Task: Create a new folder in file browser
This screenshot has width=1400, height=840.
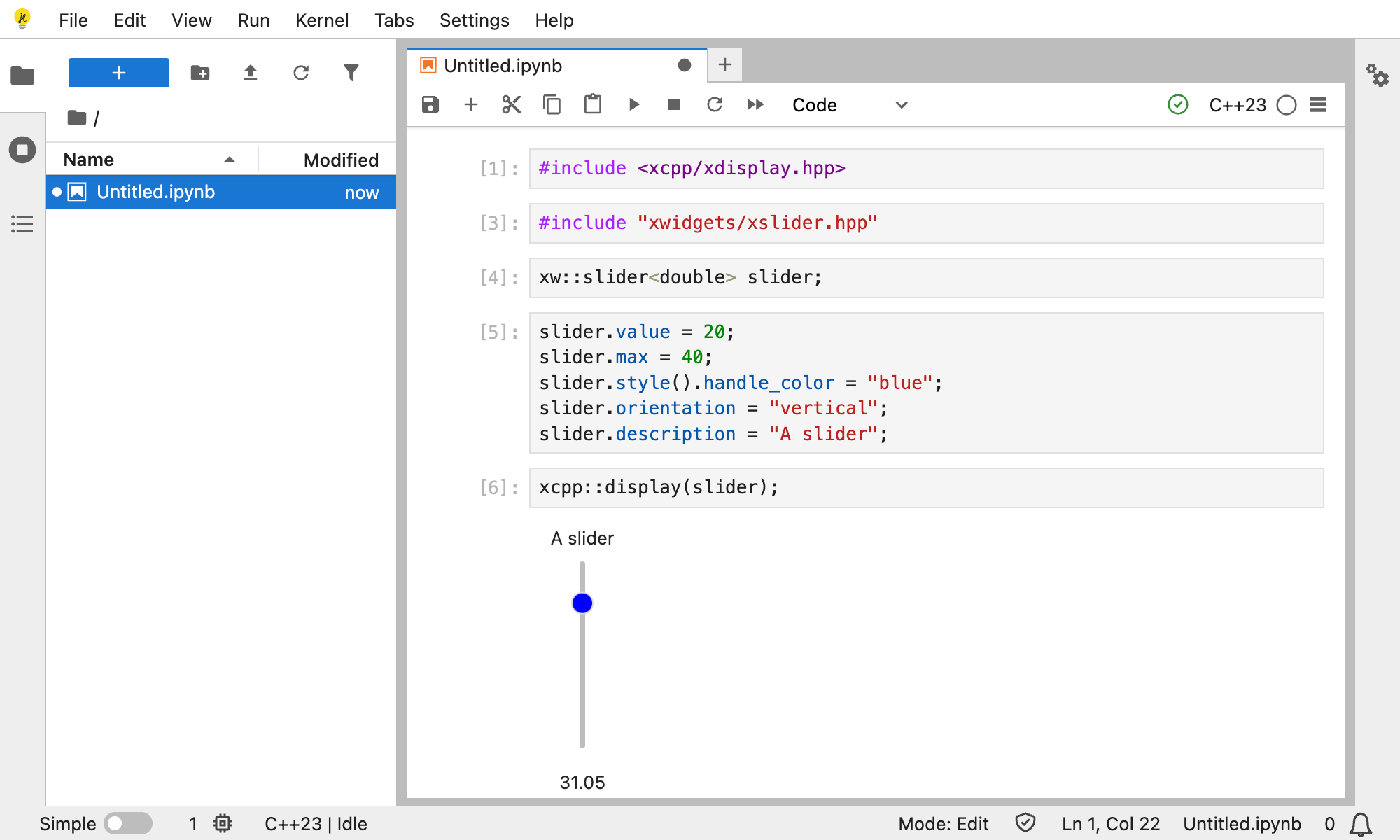Action: click(x=200, y=73)
